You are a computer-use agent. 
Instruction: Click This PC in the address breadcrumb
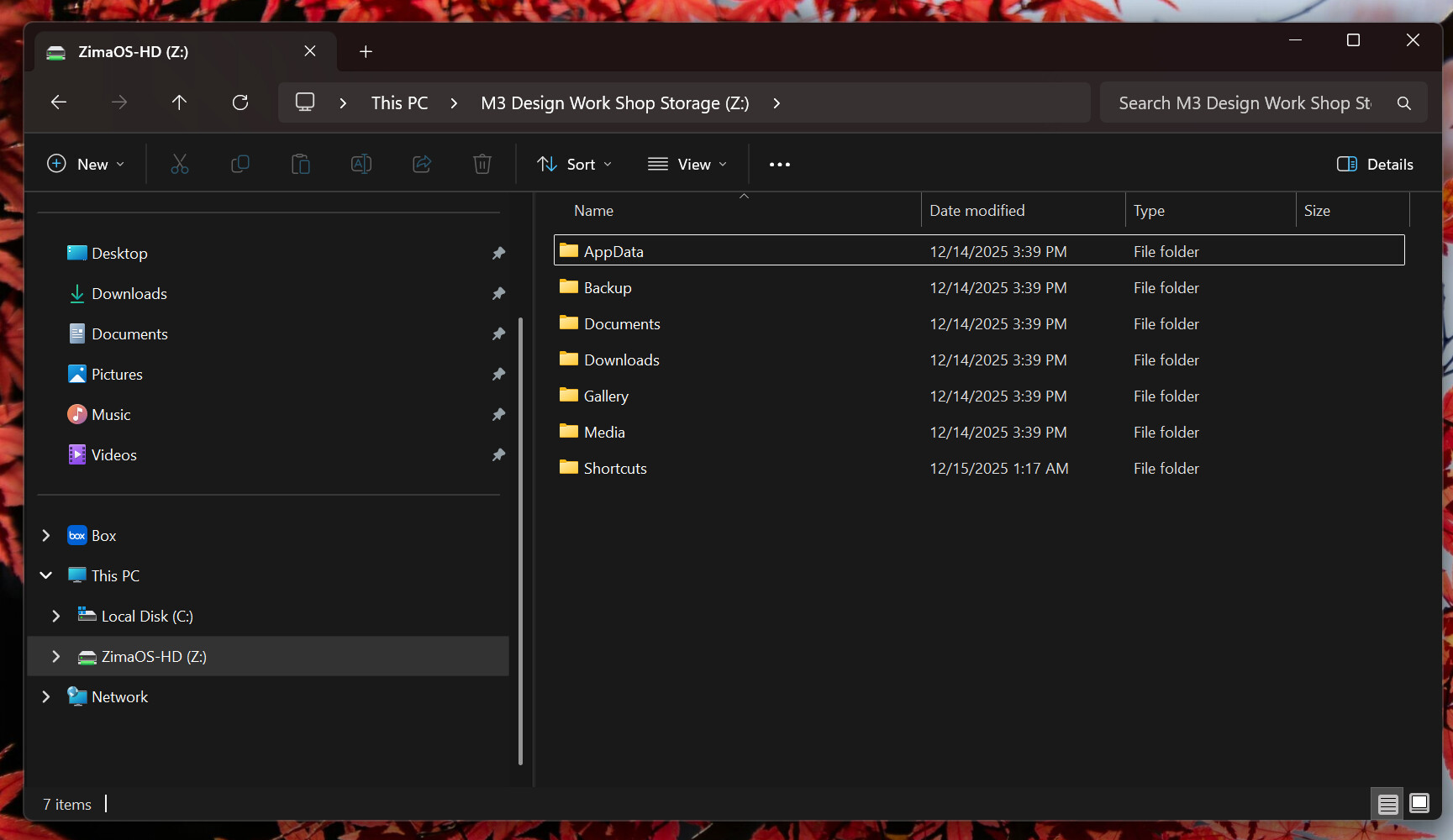(399, 102)
